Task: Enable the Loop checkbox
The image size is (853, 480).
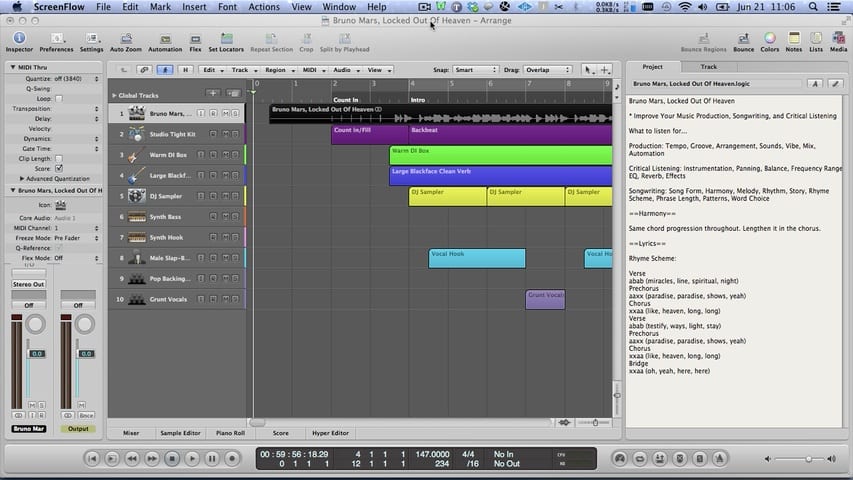Action: point(58,99)
